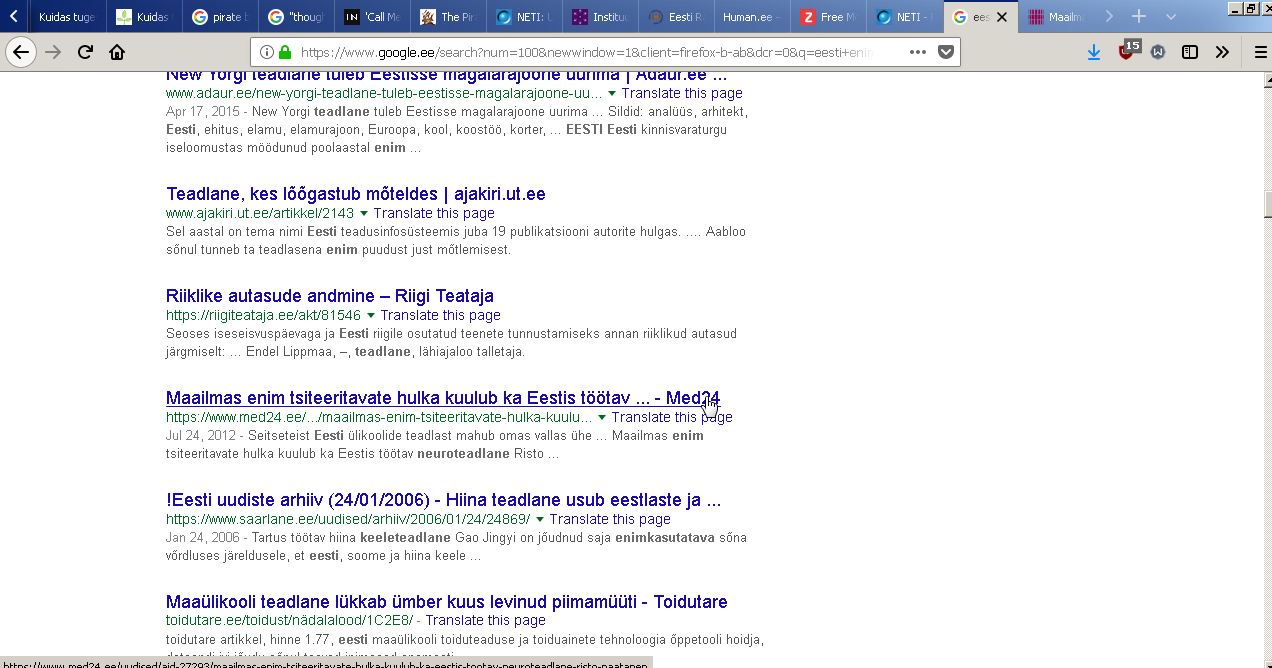Click the hexagon W extension icon
Image resolution: width=1272 pixels, height=668 pixels.
coord(1158,52)
